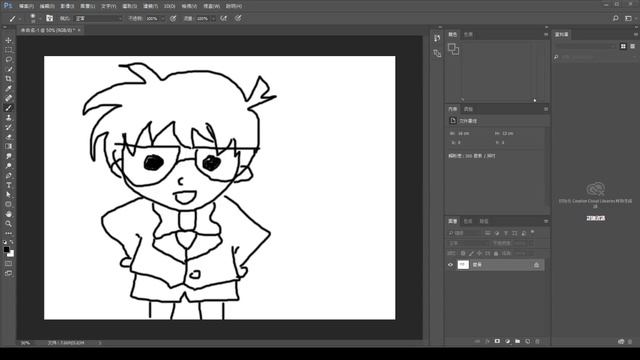Image resolution: width=640 pixels, height=360 pixels.
Task: Open the File menu
Action: [26, 6]
